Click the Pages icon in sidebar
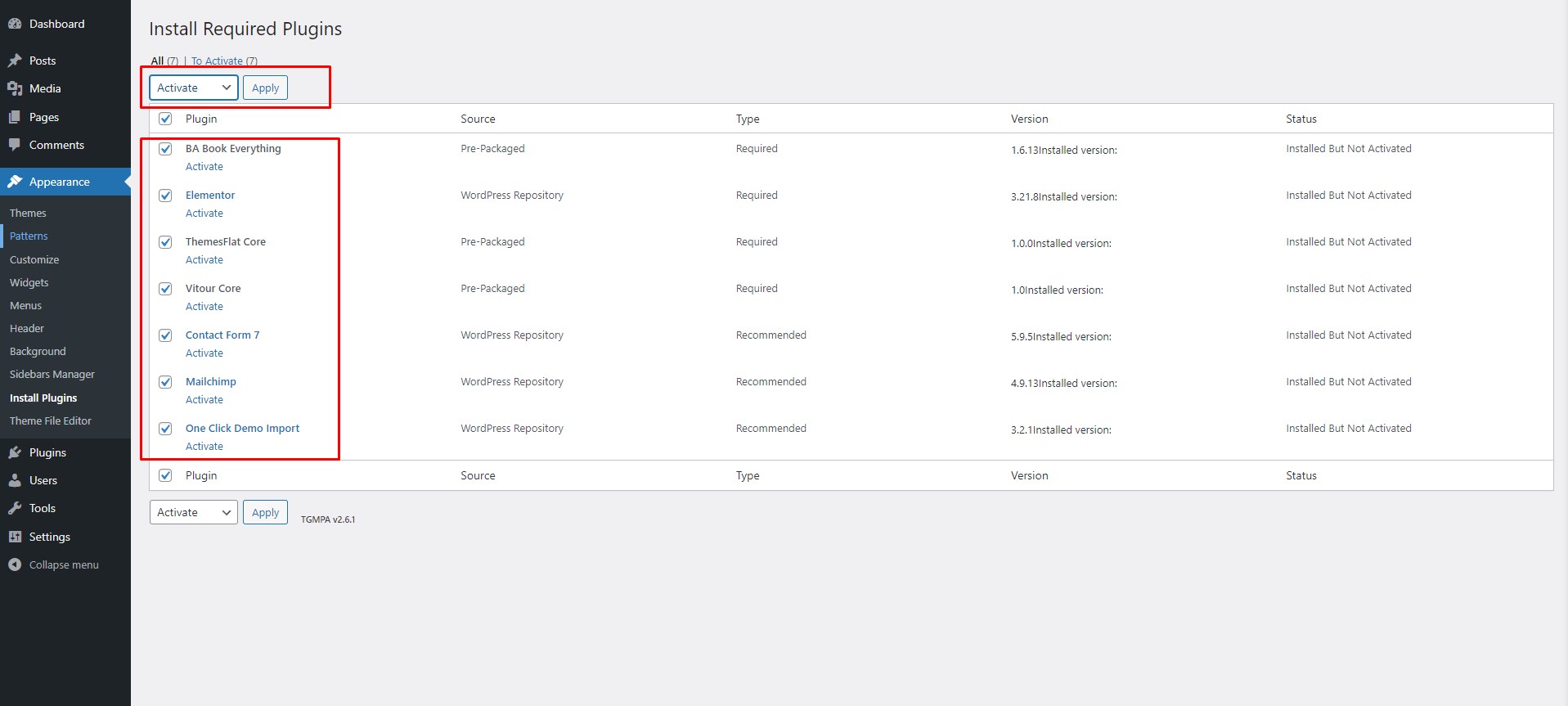 coord(15,117)
